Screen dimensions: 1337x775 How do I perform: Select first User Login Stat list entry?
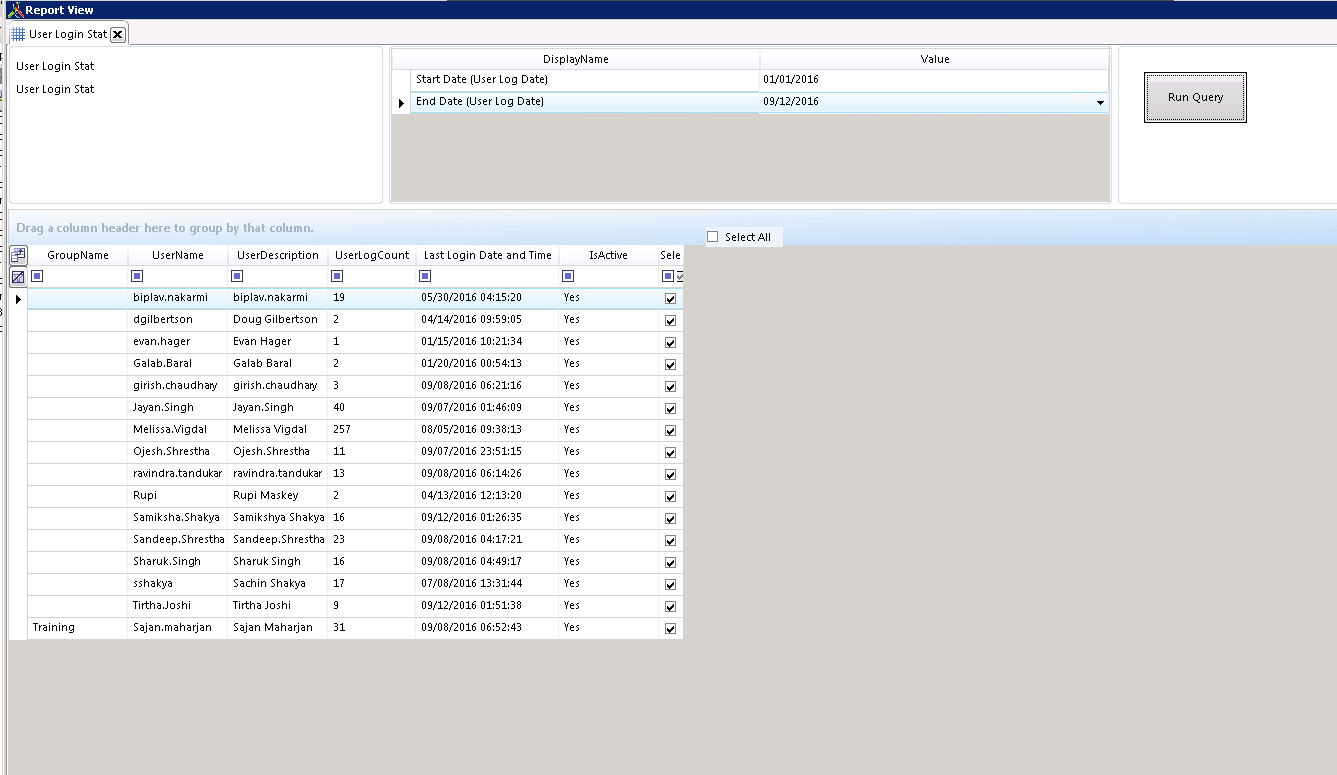point(55,66)
